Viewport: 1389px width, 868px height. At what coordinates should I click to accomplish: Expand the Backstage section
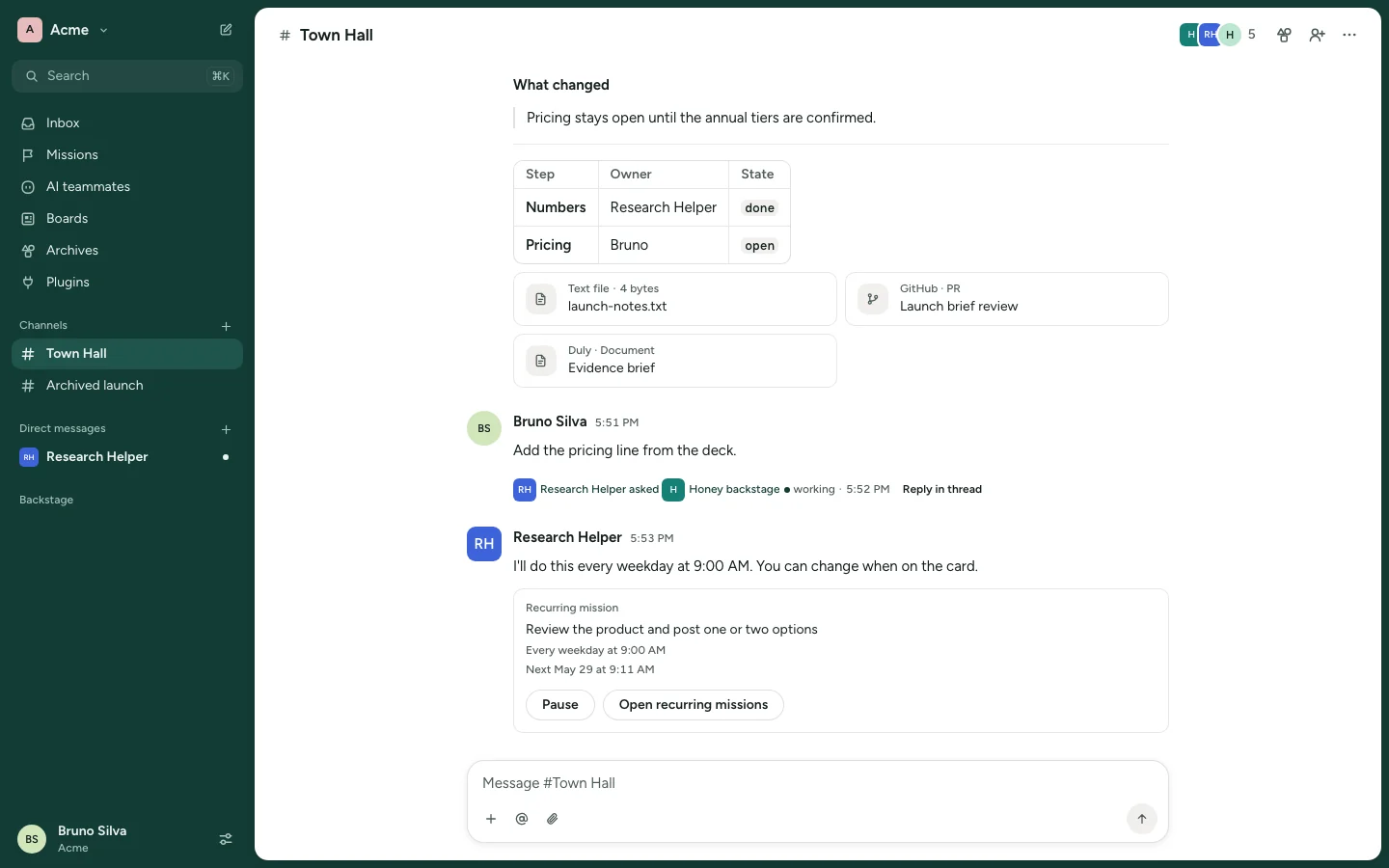tap(46, 500)
